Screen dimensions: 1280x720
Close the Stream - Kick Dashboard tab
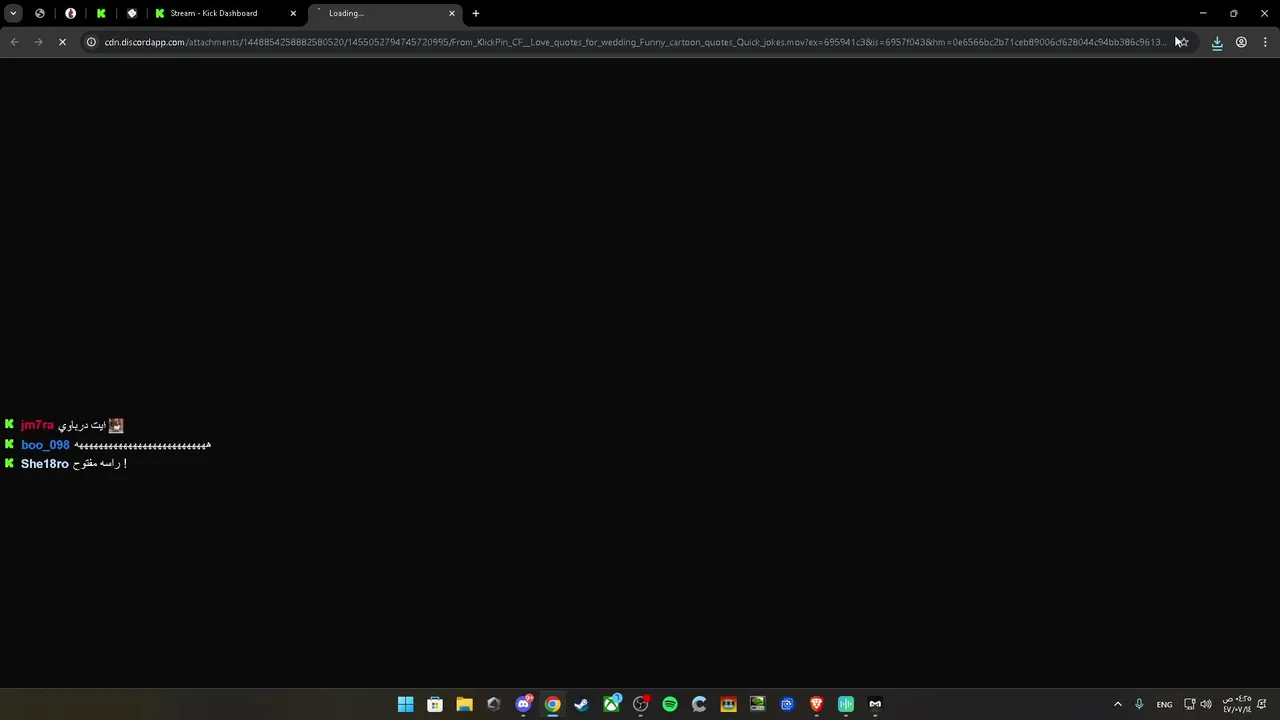coord(293,13)
